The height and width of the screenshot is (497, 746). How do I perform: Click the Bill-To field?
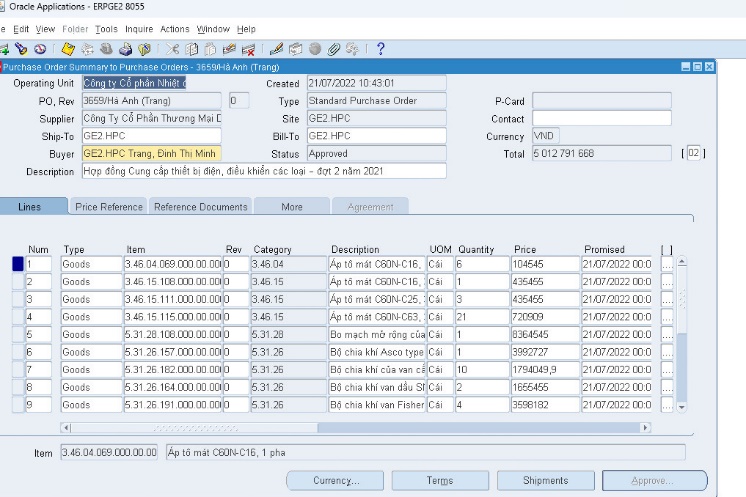coord(376,136)
